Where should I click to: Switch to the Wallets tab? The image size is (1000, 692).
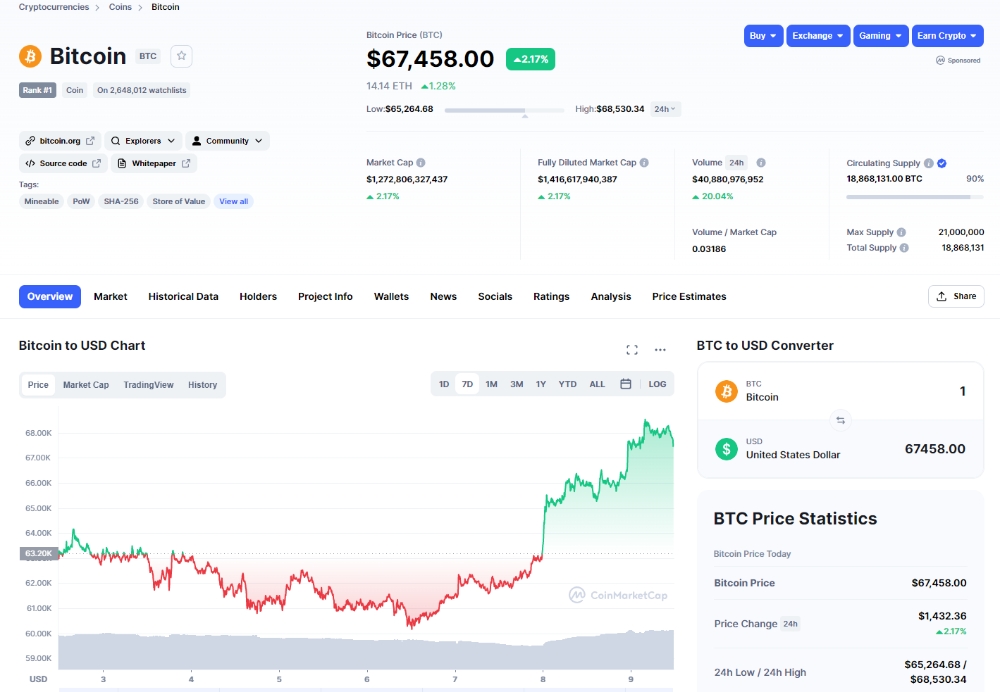[x=391, y=297]
